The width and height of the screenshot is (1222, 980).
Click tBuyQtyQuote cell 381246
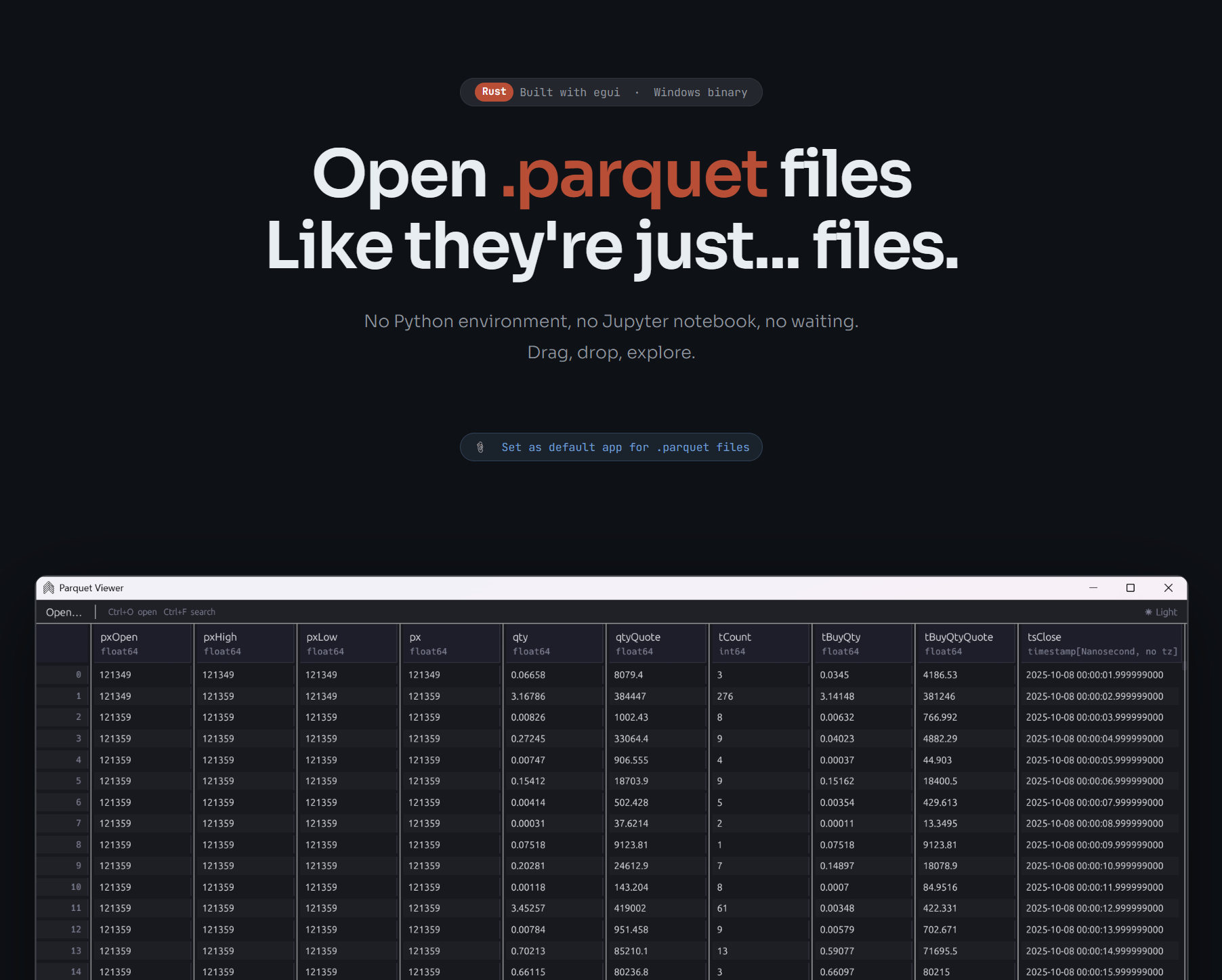coord(939,696)
